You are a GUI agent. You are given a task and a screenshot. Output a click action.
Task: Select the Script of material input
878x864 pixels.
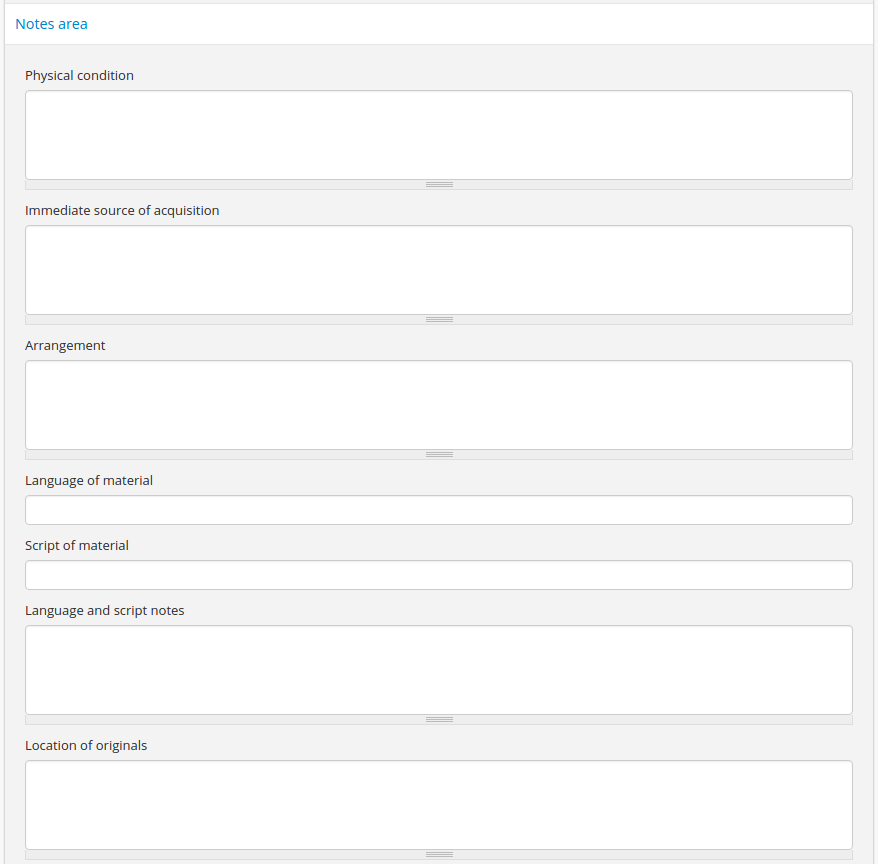pyautogui.click(x=438, y=575)
